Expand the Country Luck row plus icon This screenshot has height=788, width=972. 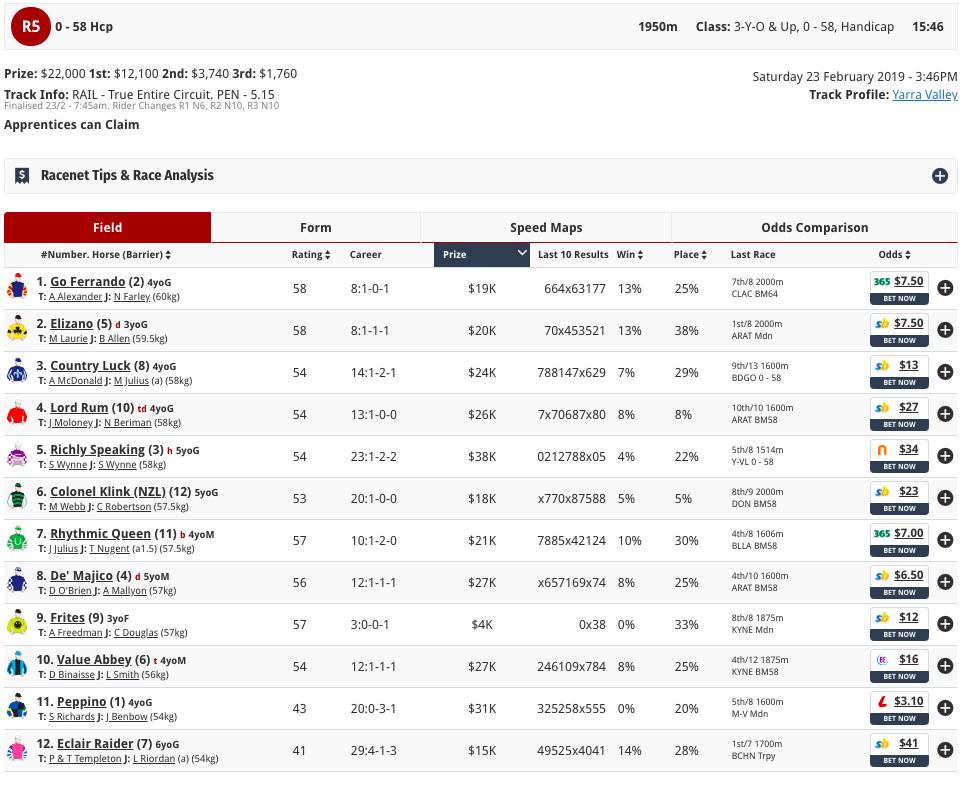[945, 372]
